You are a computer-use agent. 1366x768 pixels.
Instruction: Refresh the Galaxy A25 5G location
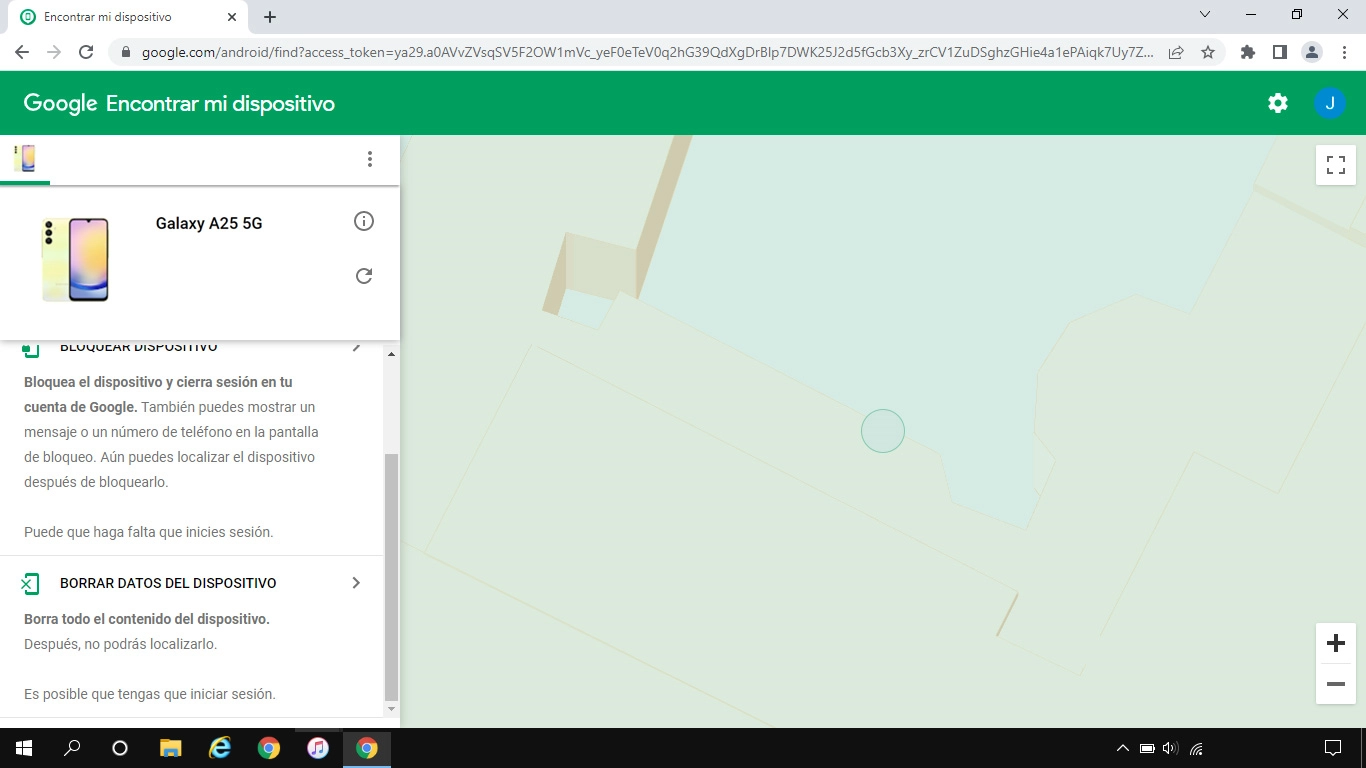(x=364, y=275)
